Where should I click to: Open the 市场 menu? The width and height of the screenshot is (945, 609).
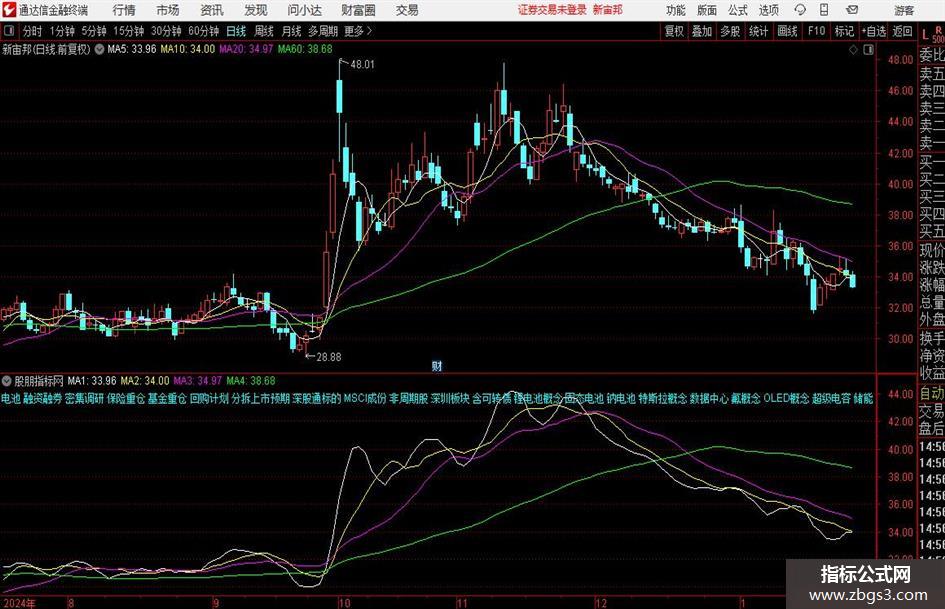point(168,10)
